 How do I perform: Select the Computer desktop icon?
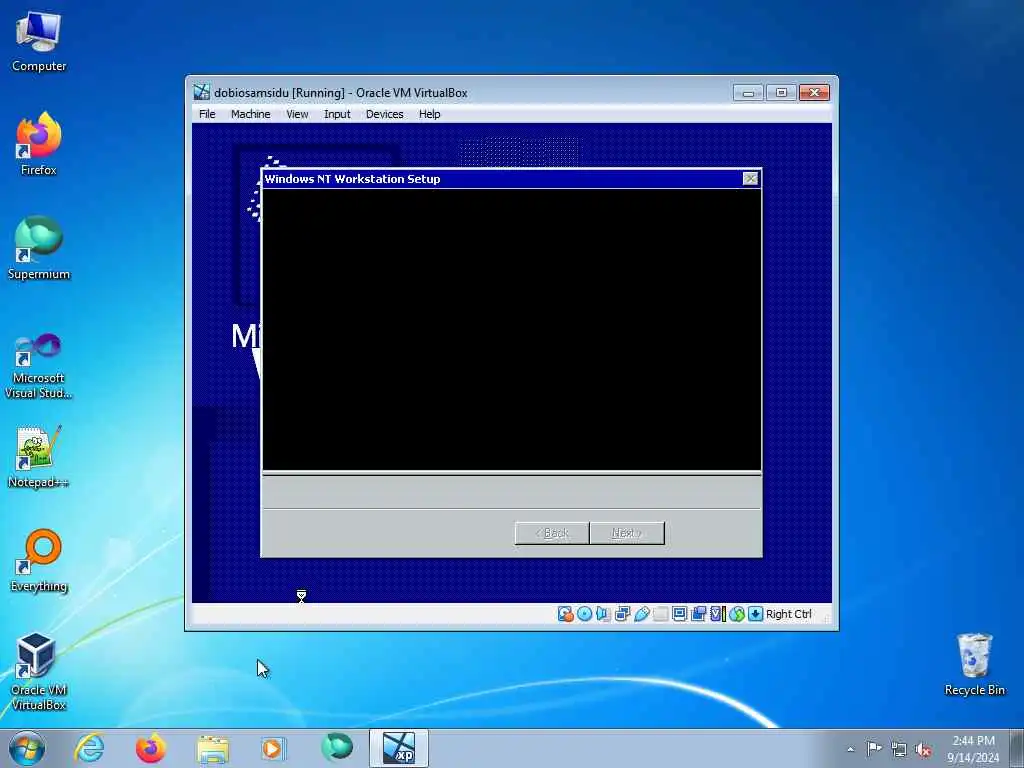pos(39,42)
